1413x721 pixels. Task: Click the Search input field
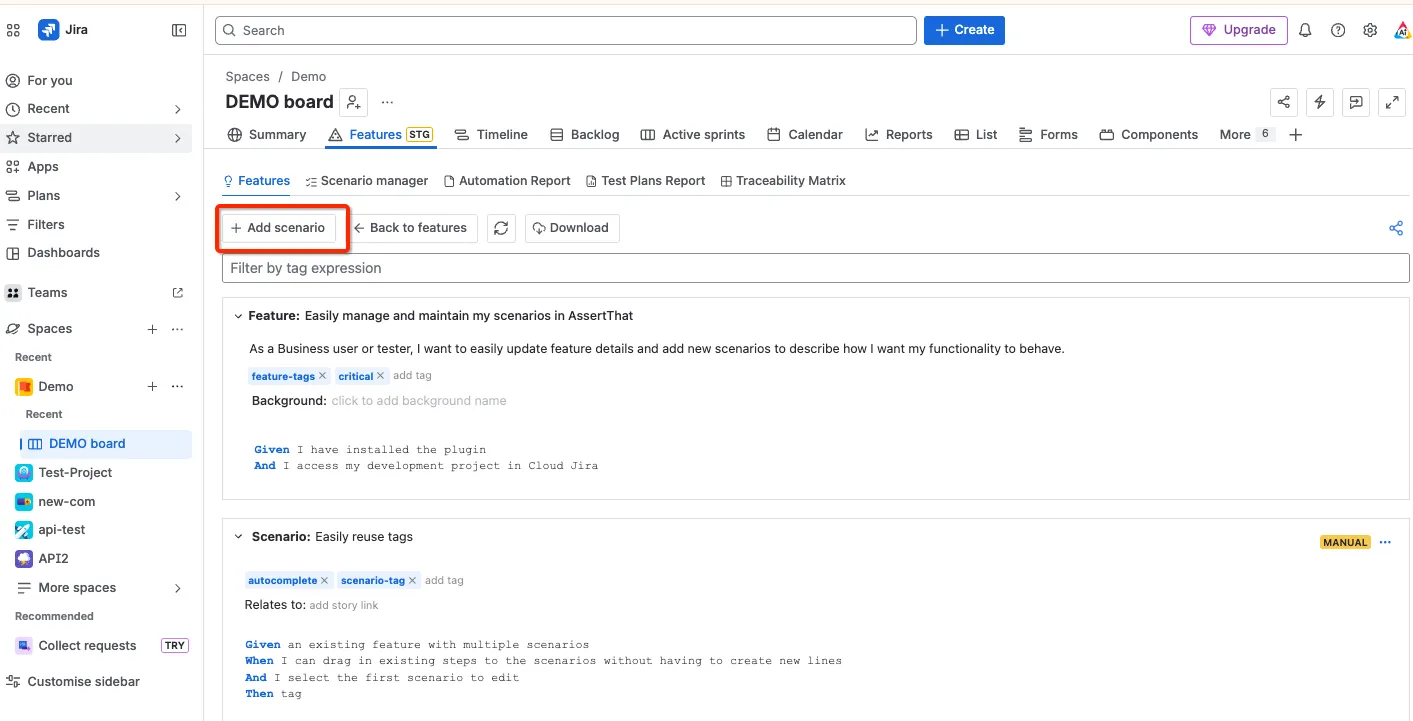click(566, 30)
